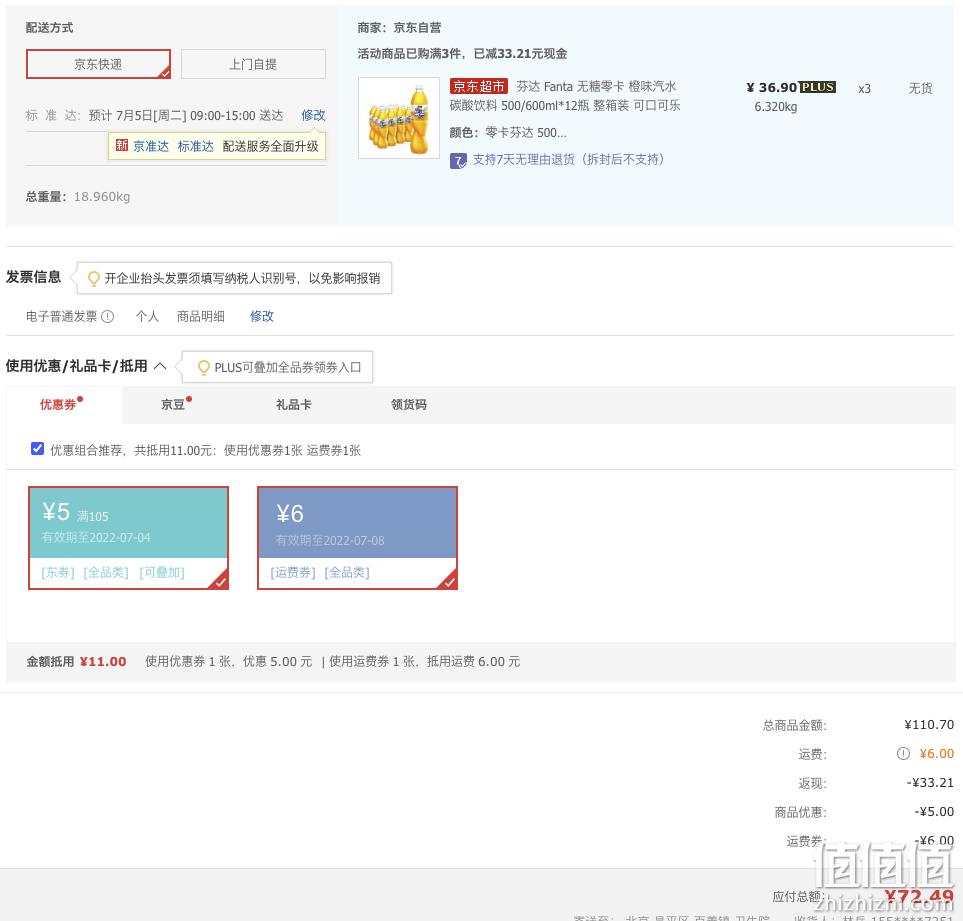
Task: Open PLUS可叠加全品券领券入口 link
Action: pyautogui.click(x=287, y=368)
